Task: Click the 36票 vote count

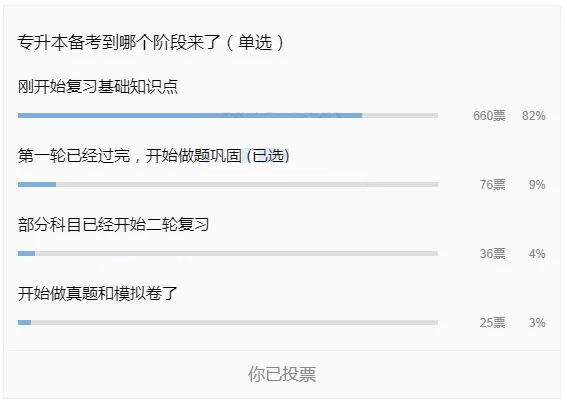Action: click(493, 254)
